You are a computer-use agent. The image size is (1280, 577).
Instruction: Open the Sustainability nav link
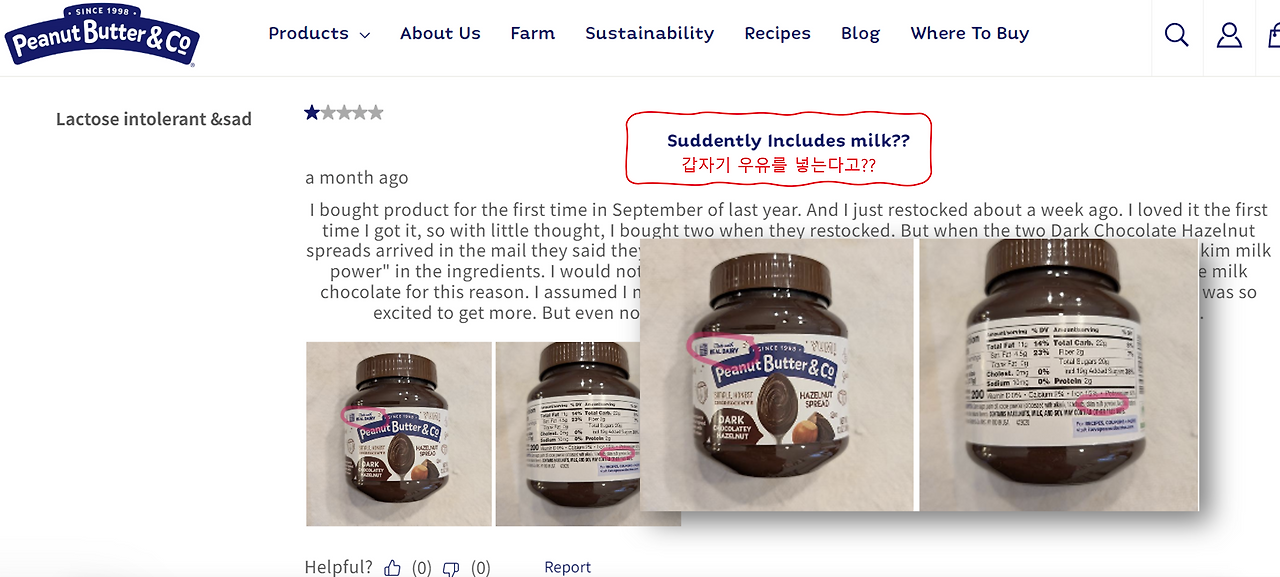point(650,33)
